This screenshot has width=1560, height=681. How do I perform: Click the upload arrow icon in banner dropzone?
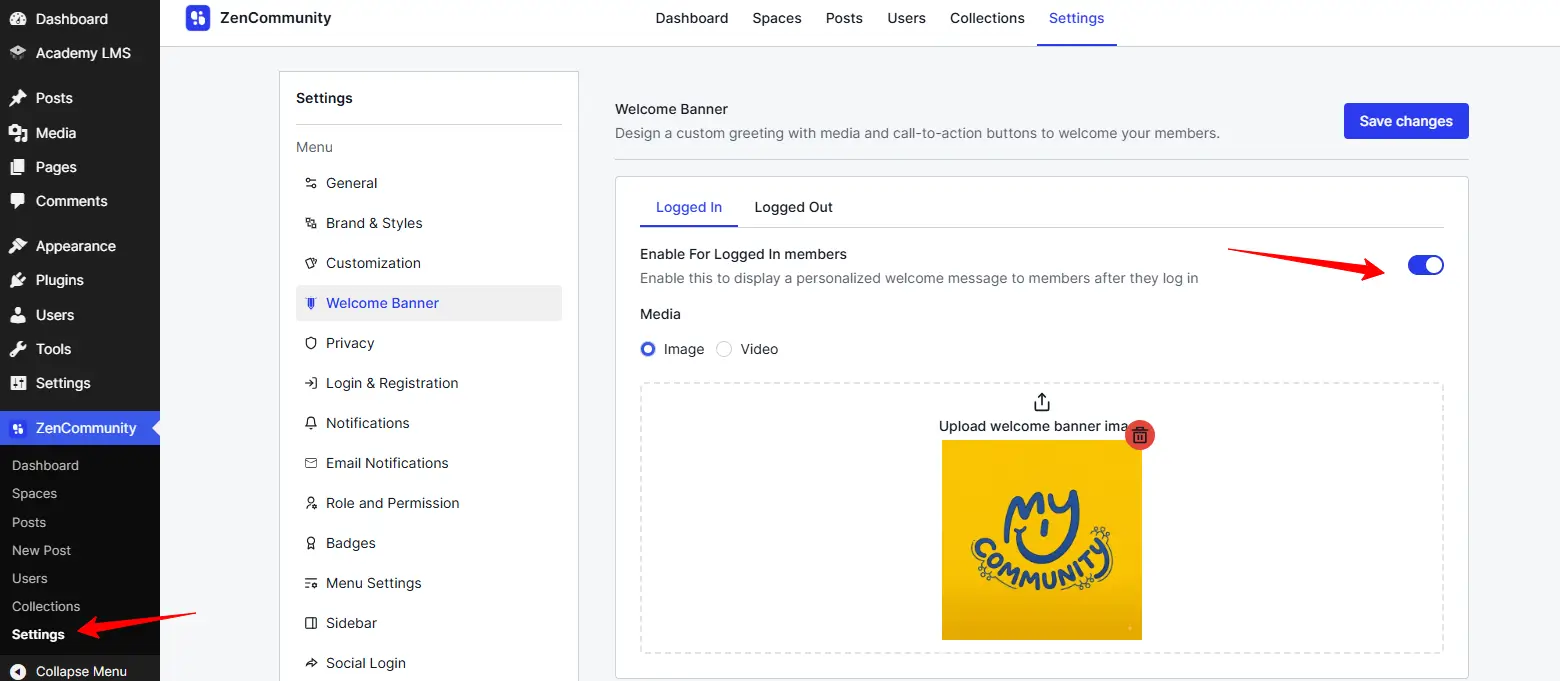(x=1042, y=402)
